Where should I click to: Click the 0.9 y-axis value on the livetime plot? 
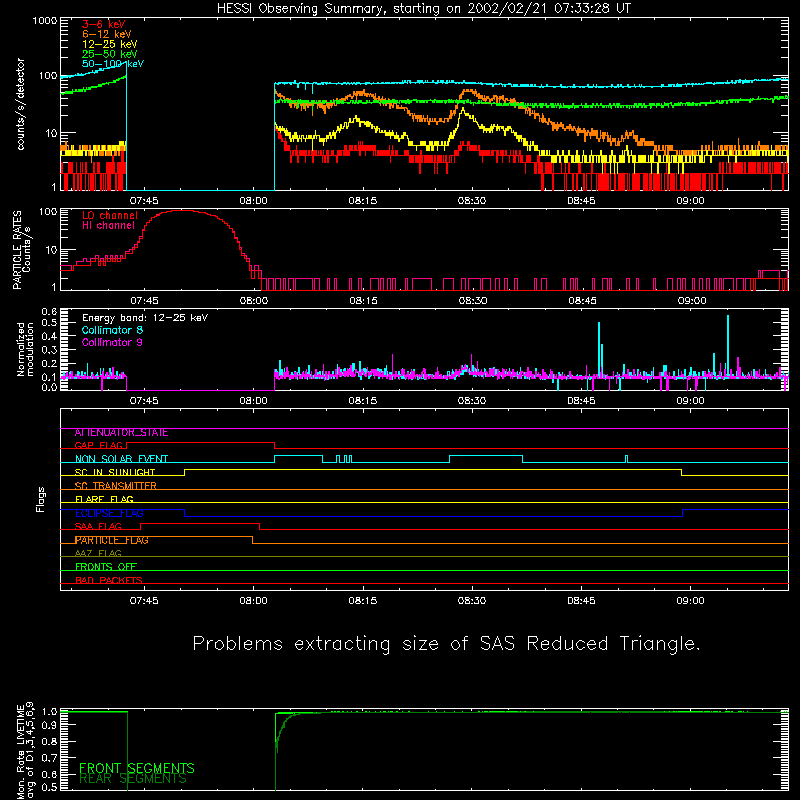click(50, 724)
